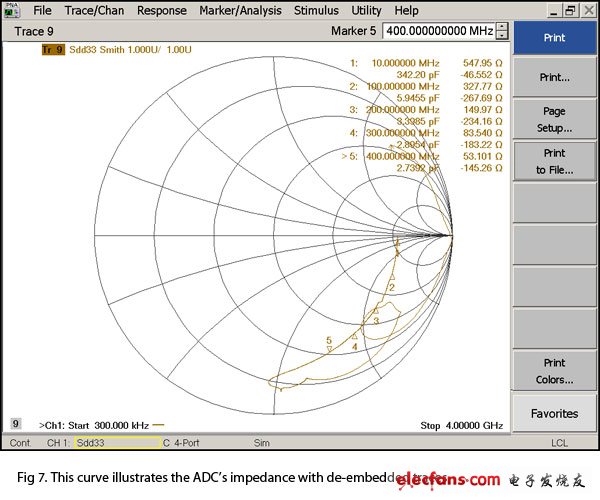Open the Response menu
This screenshot has height=500, width=600.
click(x=161, y=11)
